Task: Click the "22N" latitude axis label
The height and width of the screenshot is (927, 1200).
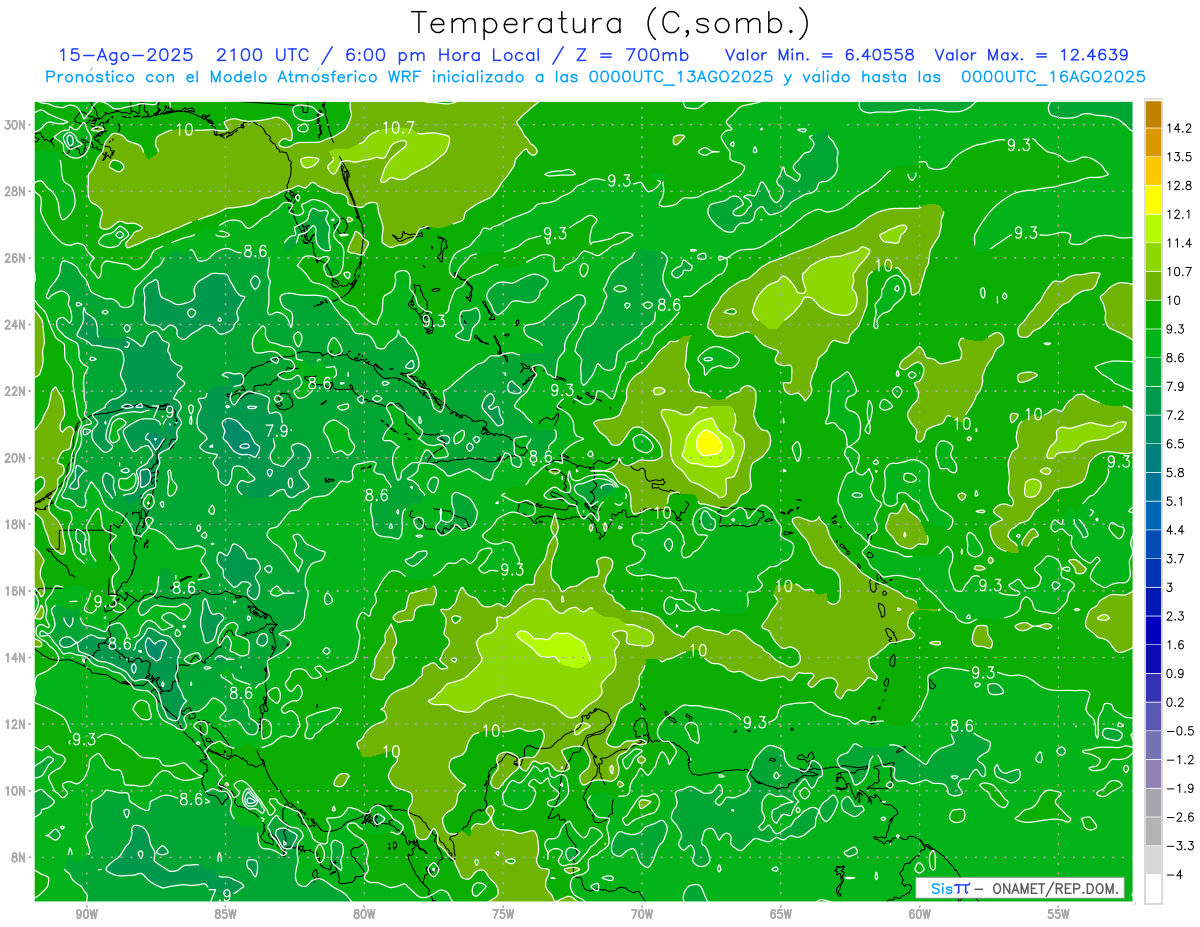Action: click(x=16, y=391)
